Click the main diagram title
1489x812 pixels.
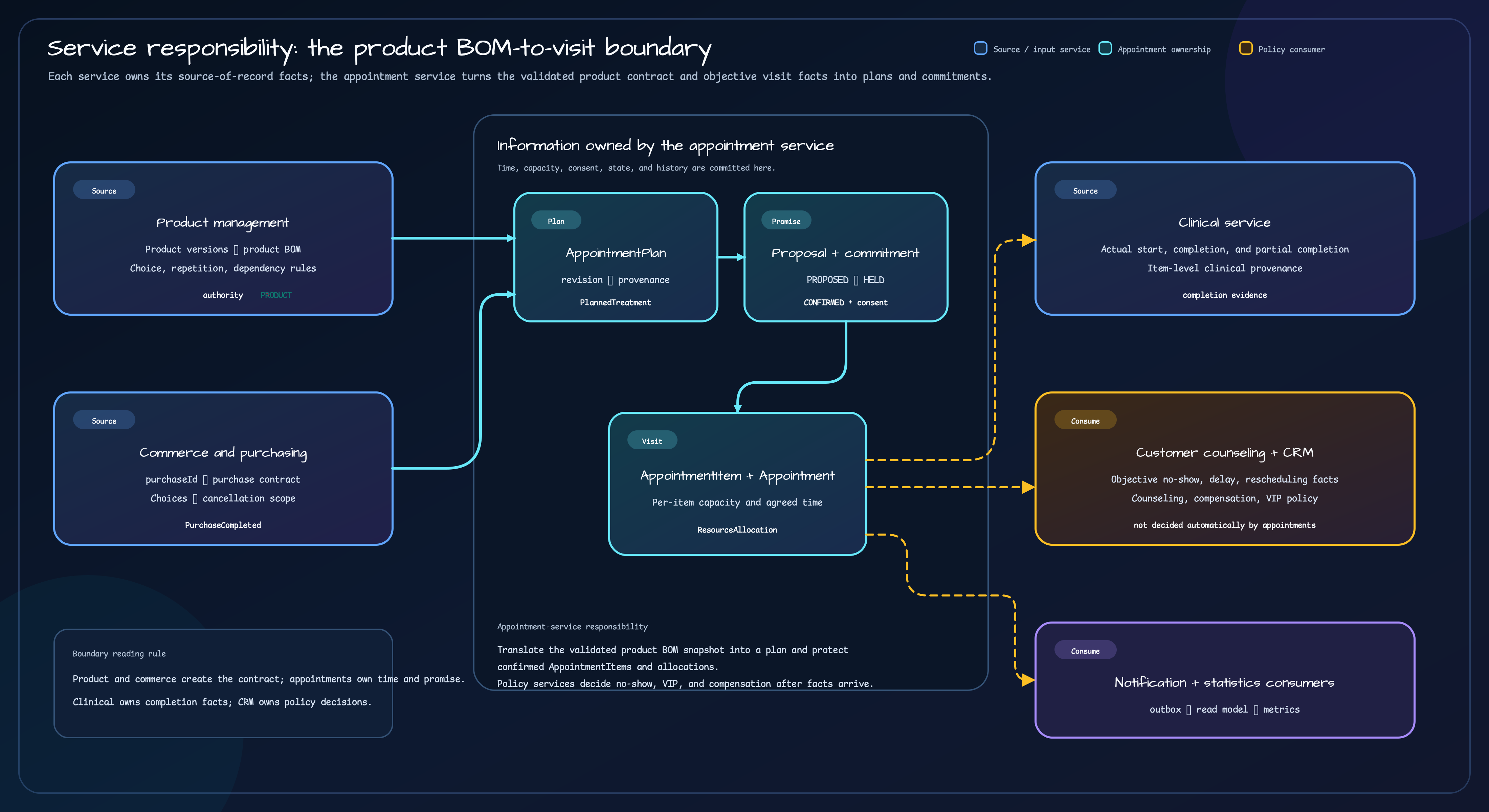(x=379, y=48)
